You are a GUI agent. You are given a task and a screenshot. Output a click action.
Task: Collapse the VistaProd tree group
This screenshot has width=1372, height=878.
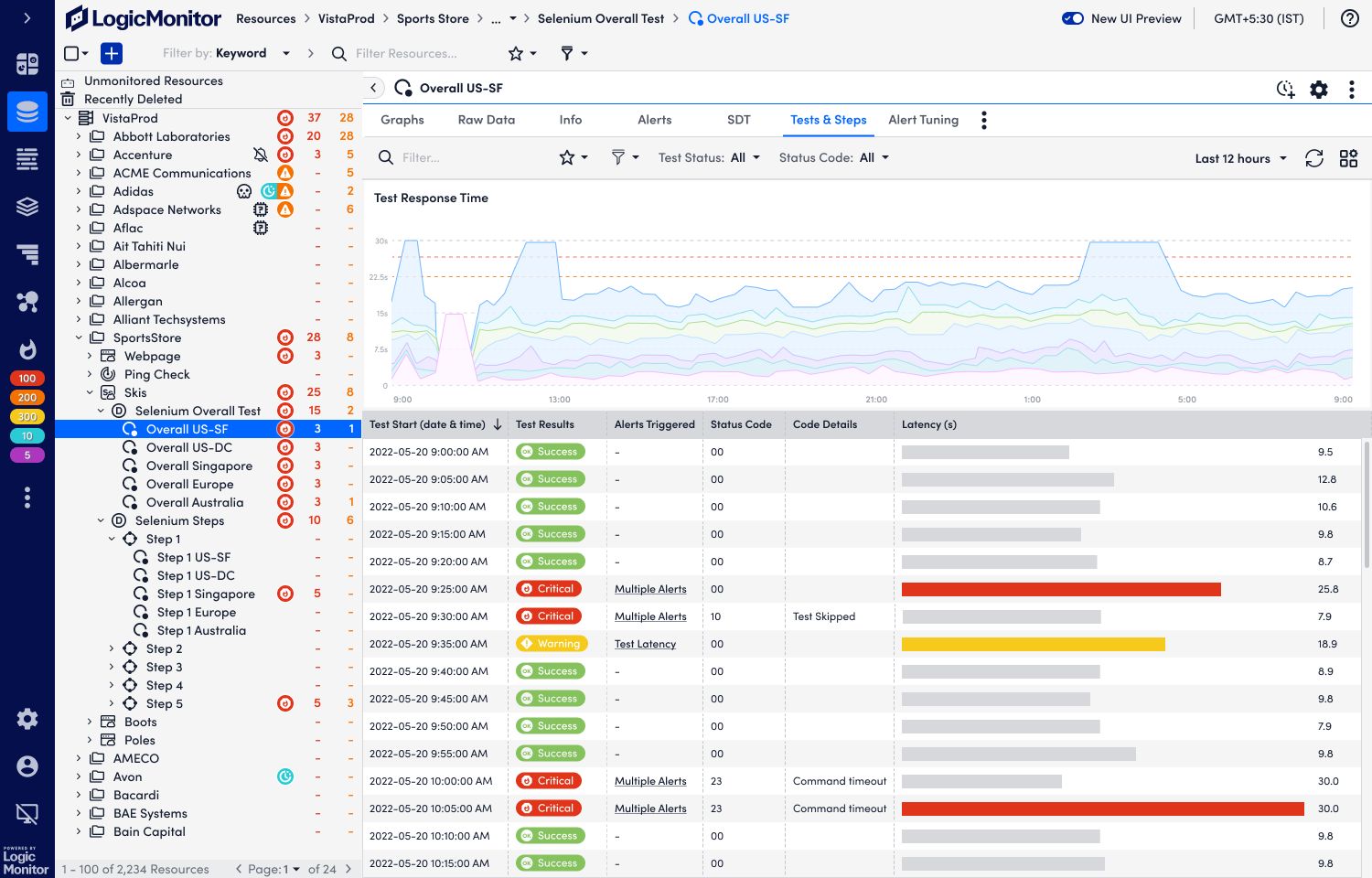(x=68, y=118)
